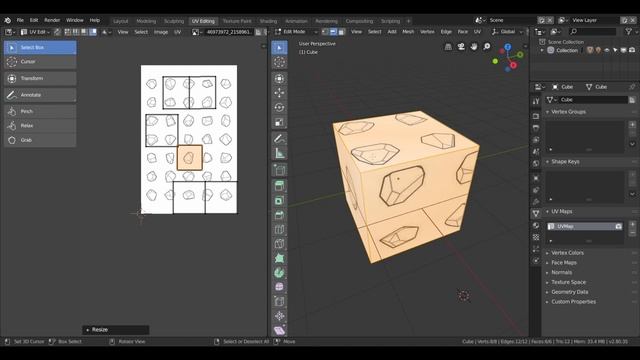Open the UV Edit mode dropdown
The image size is (640, 360).
click(x=35, y=32)
